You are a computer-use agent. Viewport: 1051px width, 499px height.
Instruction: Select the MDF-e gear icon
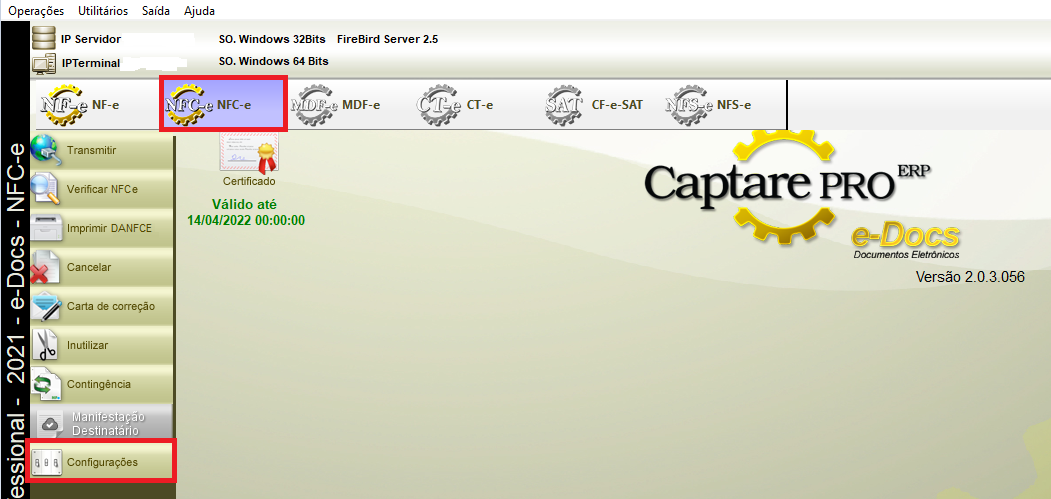coord(314,105)
